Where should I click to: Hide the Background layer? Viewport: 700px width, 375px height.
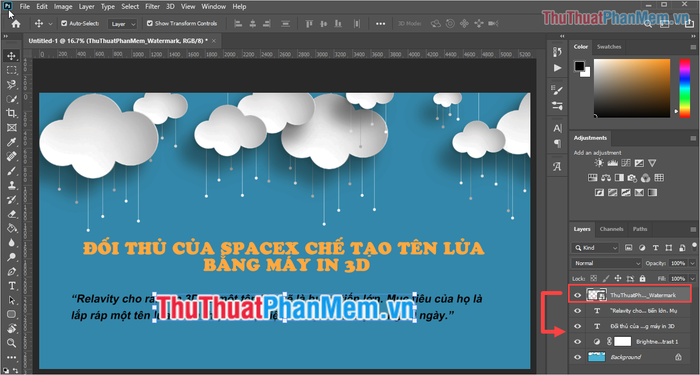click(x=577, y=357)
